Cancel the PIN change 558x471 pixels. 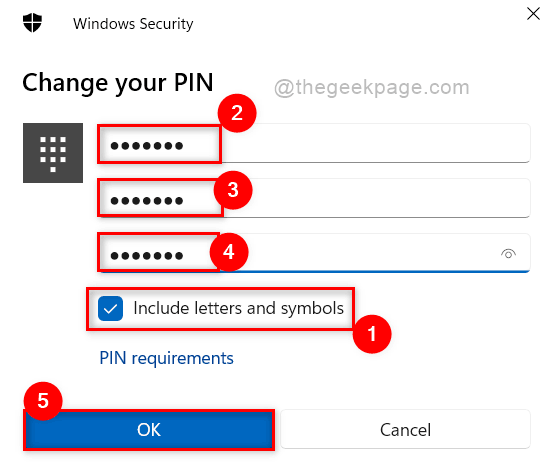pos(405,429)
